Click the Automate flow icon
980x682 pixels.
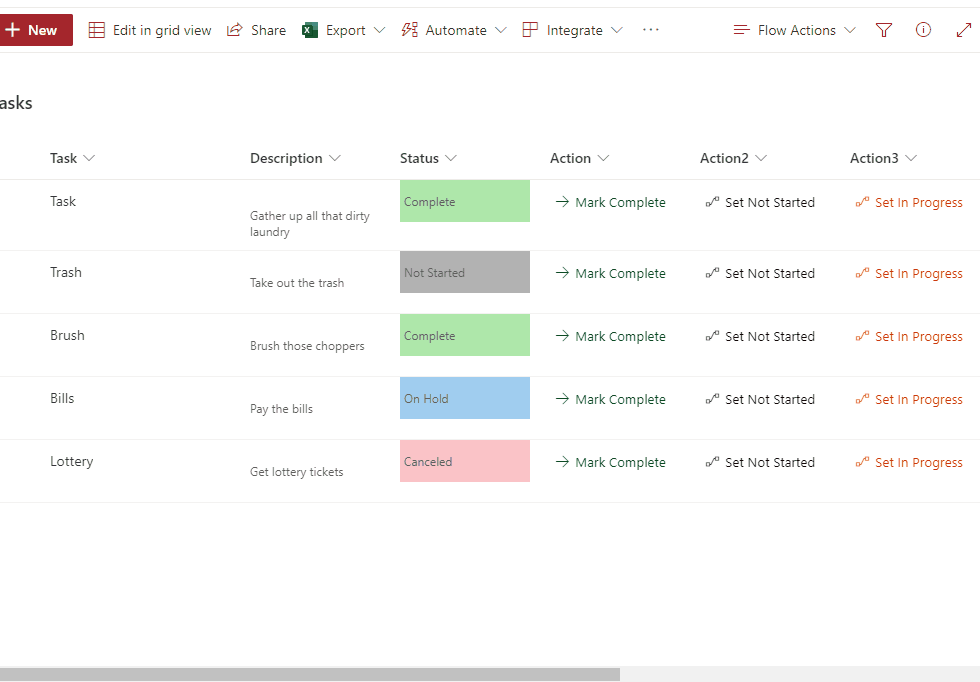pos(409,30)
